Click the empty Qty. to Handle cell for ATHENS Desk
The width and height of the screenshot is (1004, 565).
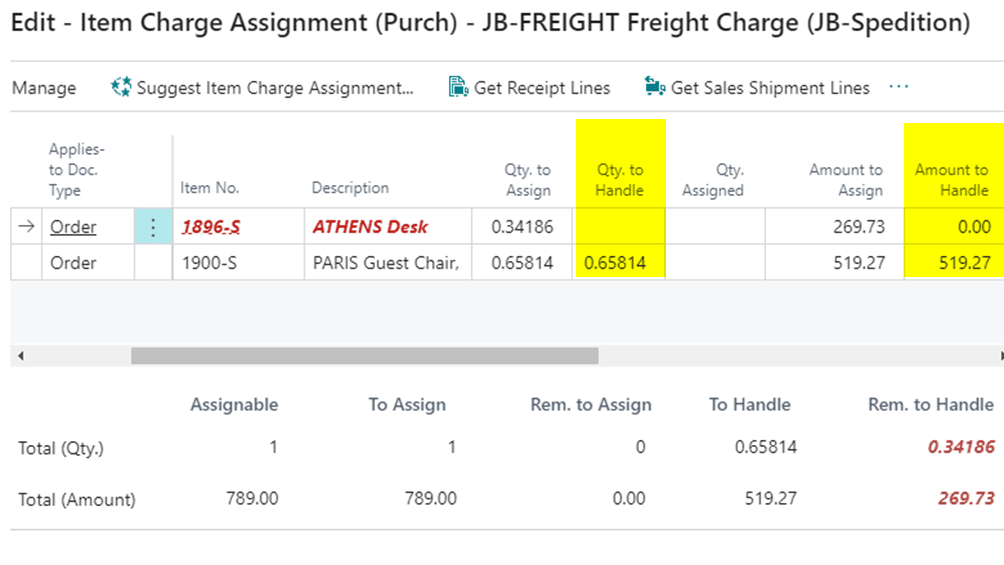coord(620,227)
